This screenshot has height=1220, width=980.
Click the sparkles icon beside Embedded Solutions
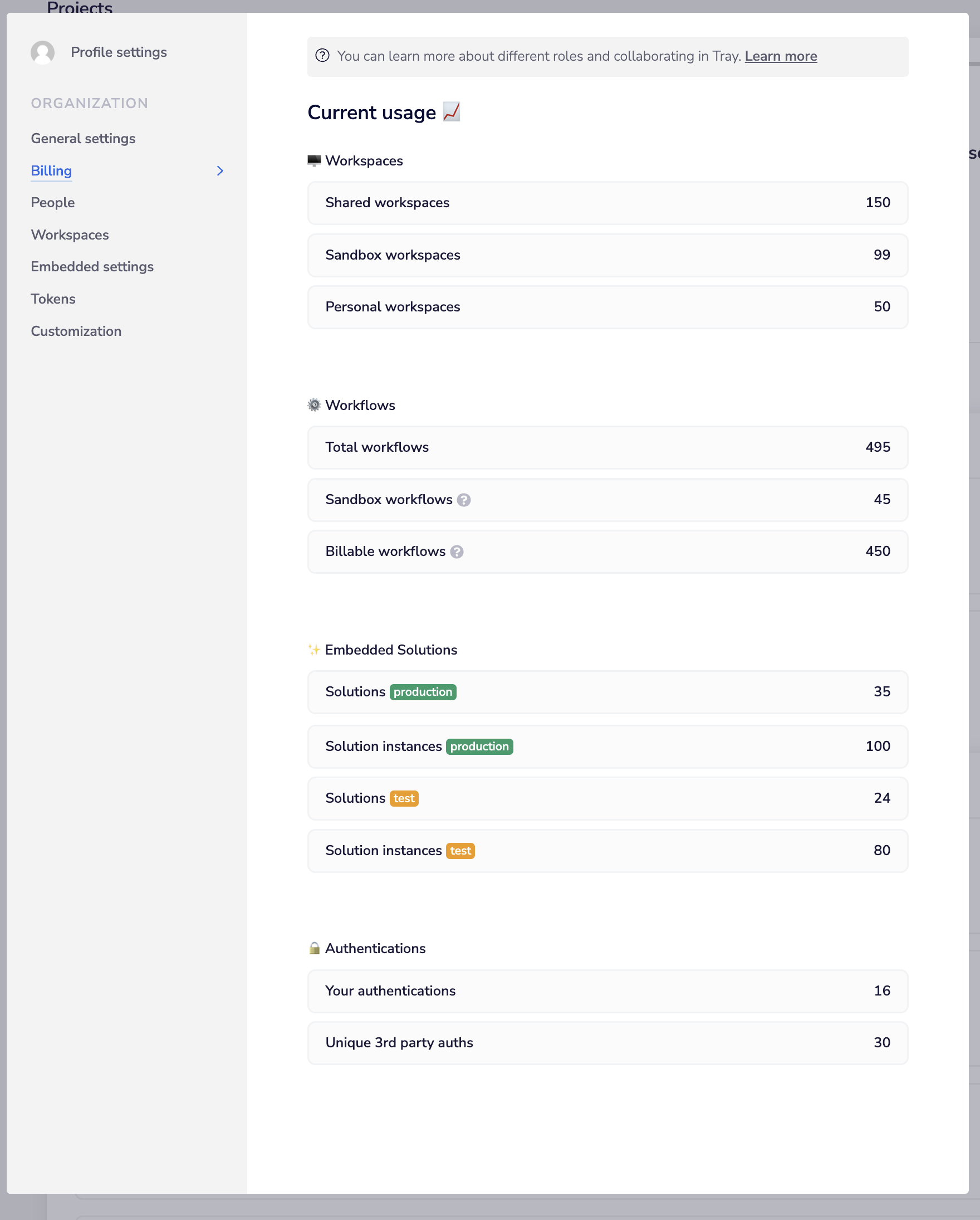[x=314, y=650]
